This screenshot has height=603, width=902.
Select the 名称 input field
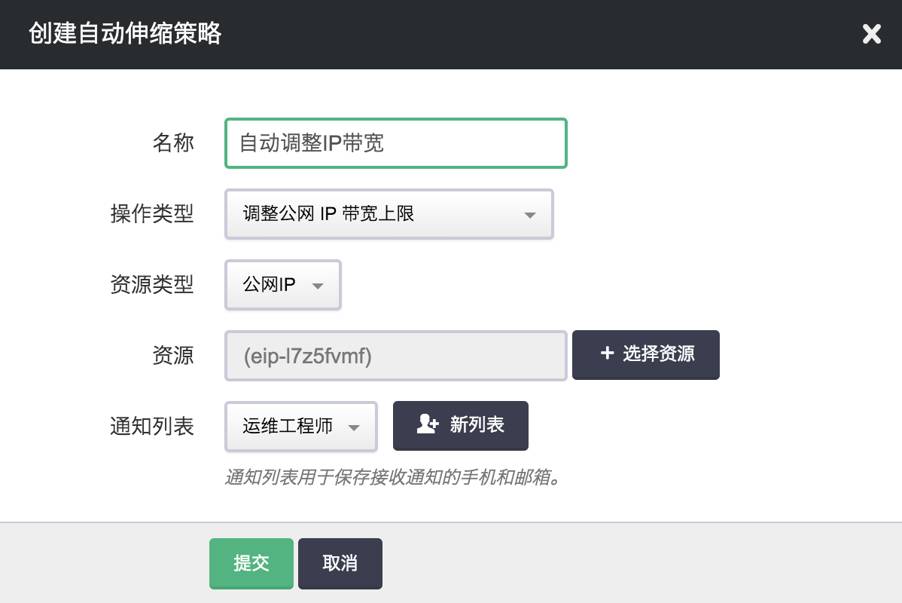pos(395,142)
